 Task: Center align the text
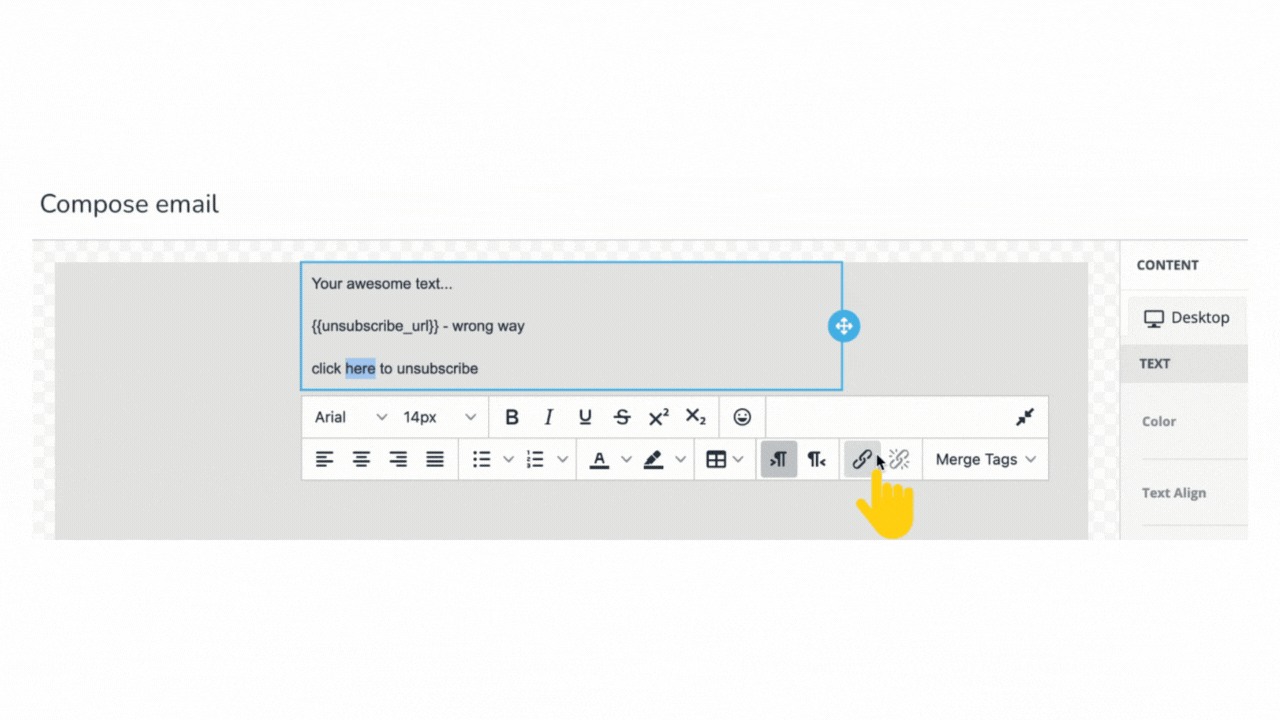[x=361, y=459]
